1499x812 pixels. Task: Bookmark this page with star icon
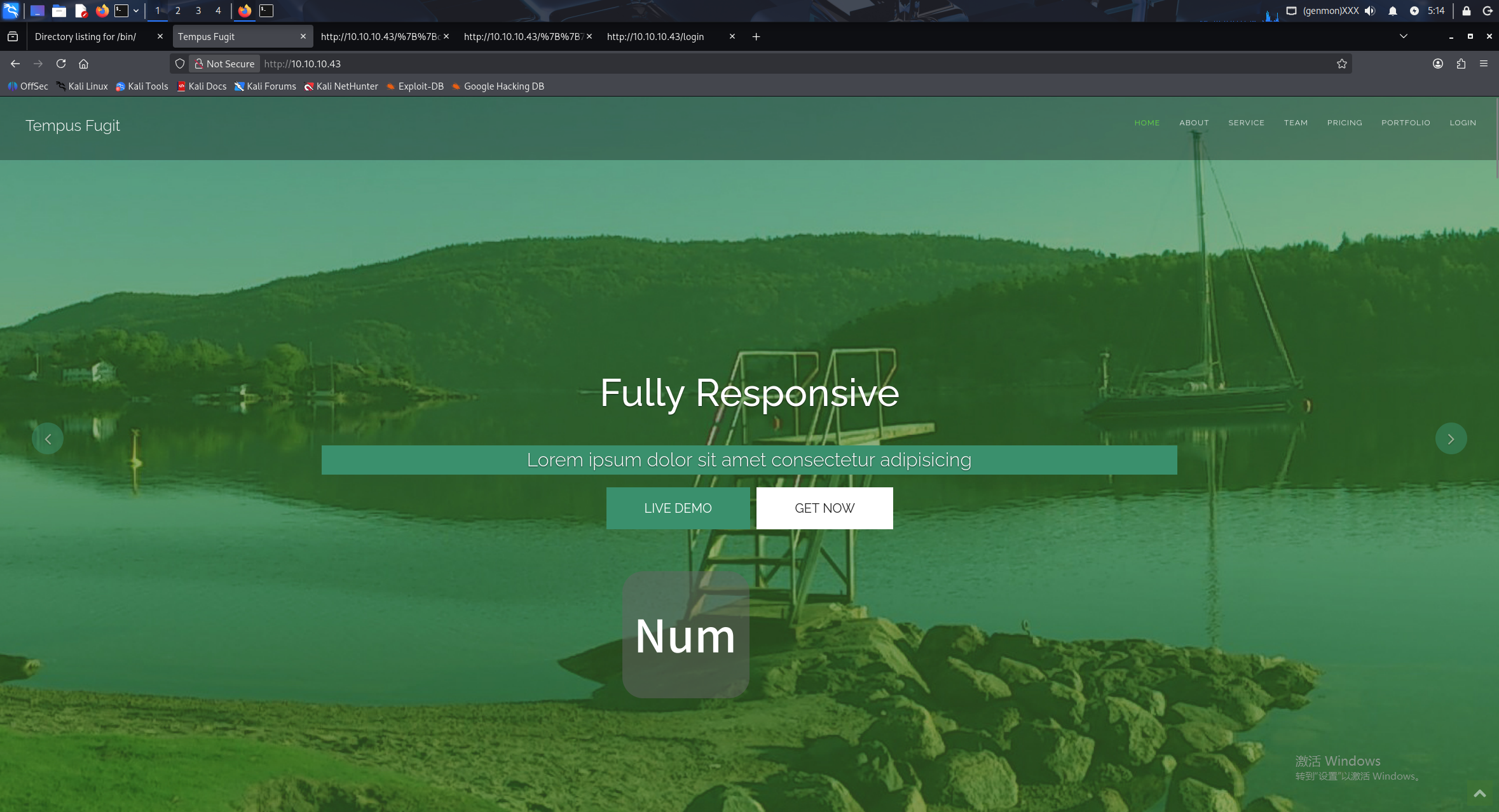(1341, 64)
